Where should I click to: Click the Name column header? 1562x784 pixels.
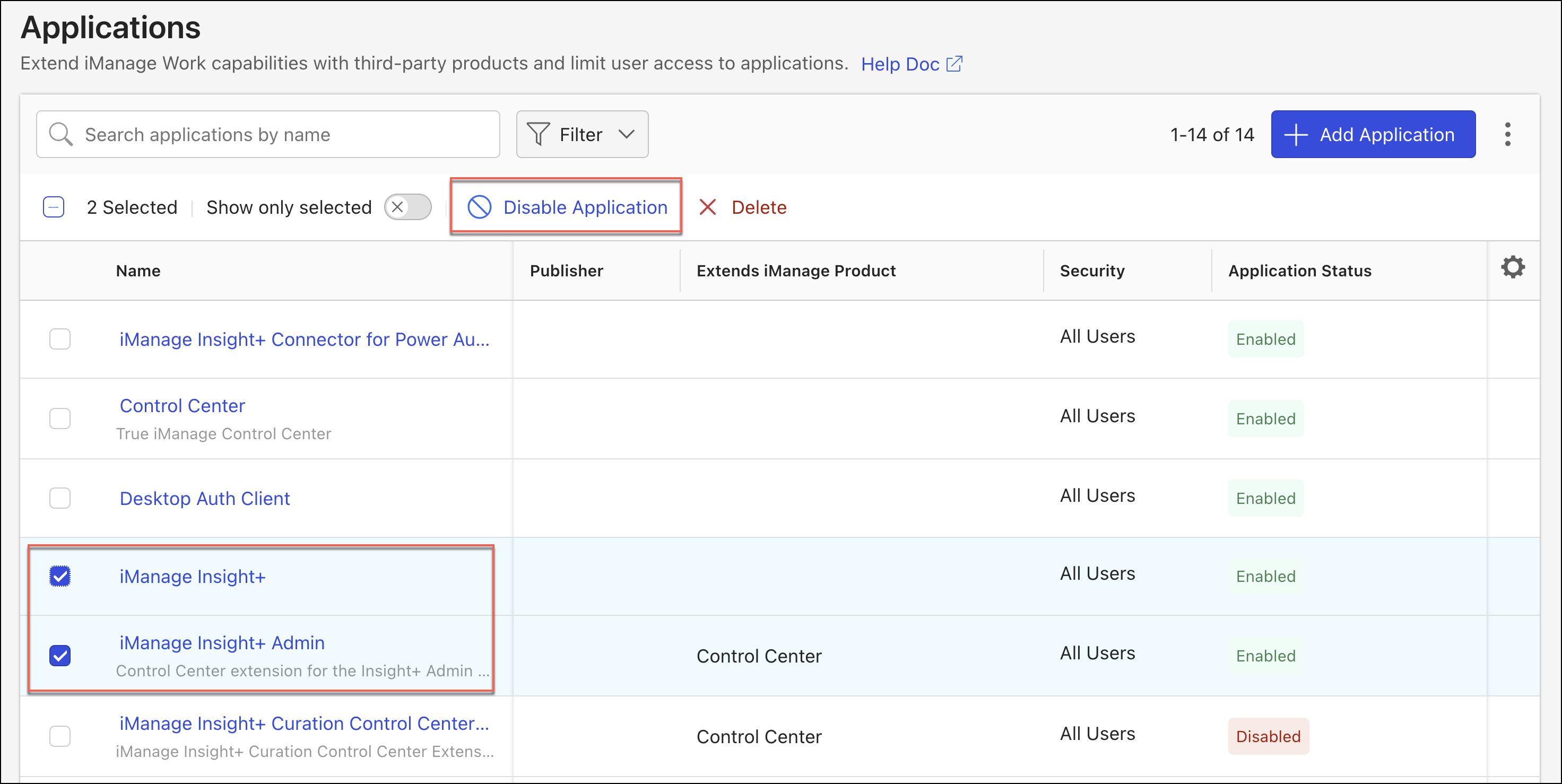pyautogui.click(x=138, y=271)
